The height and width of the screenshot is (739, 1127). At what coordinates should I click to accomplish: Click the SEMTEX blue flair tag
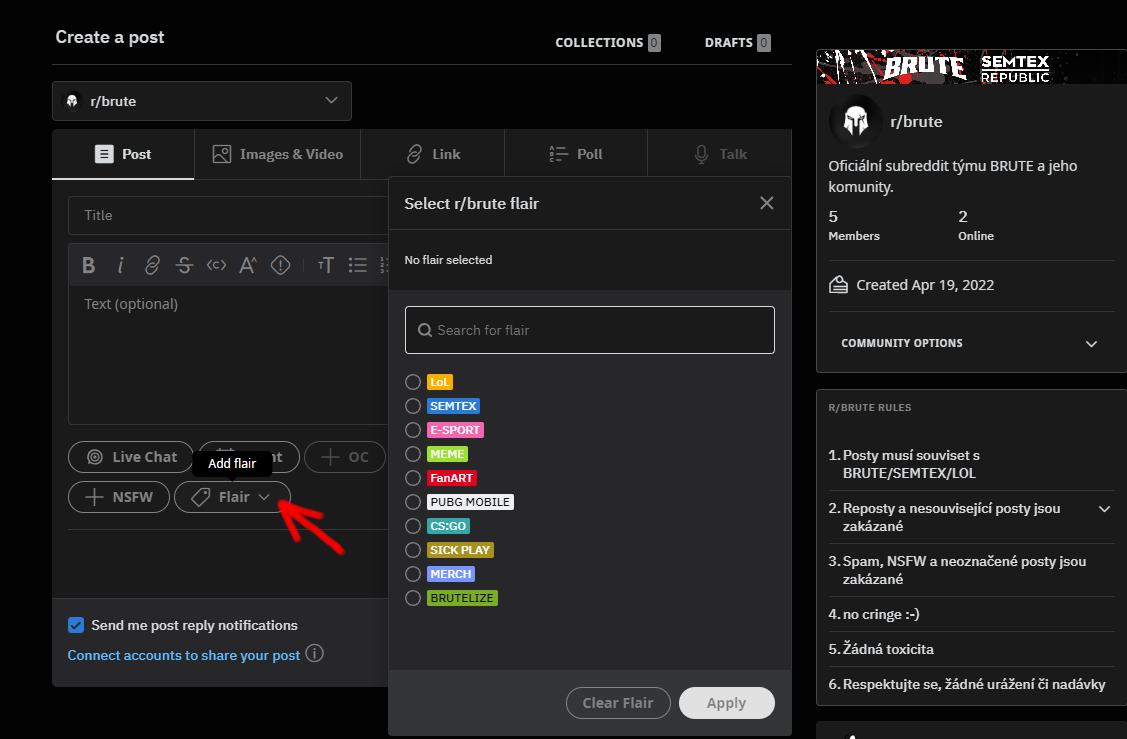point(454,406)
